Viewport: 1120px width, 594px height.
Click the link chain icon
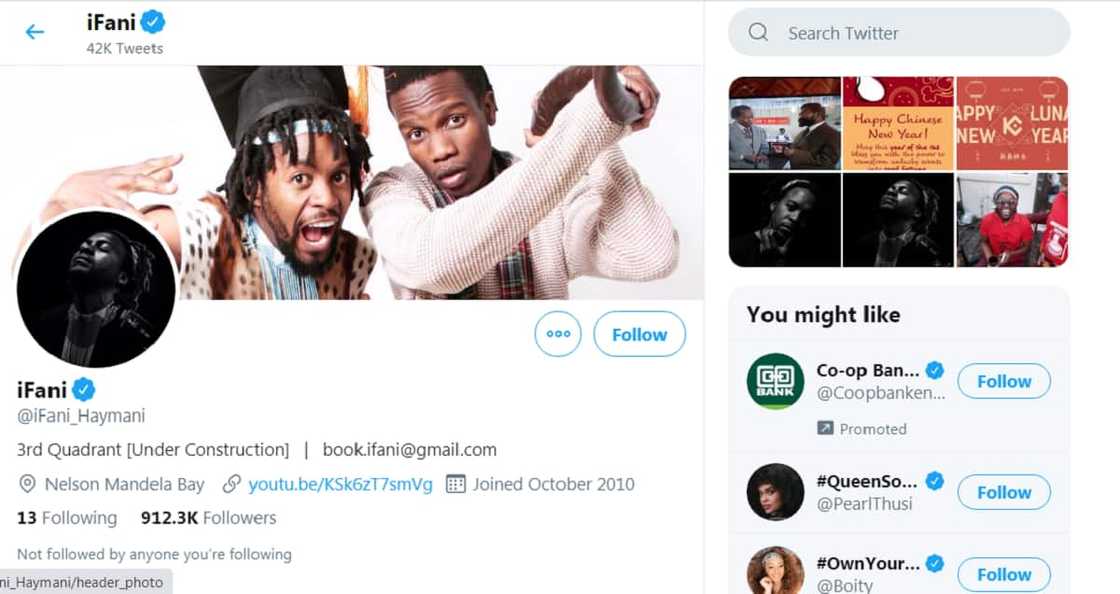[x=232, y=484]
